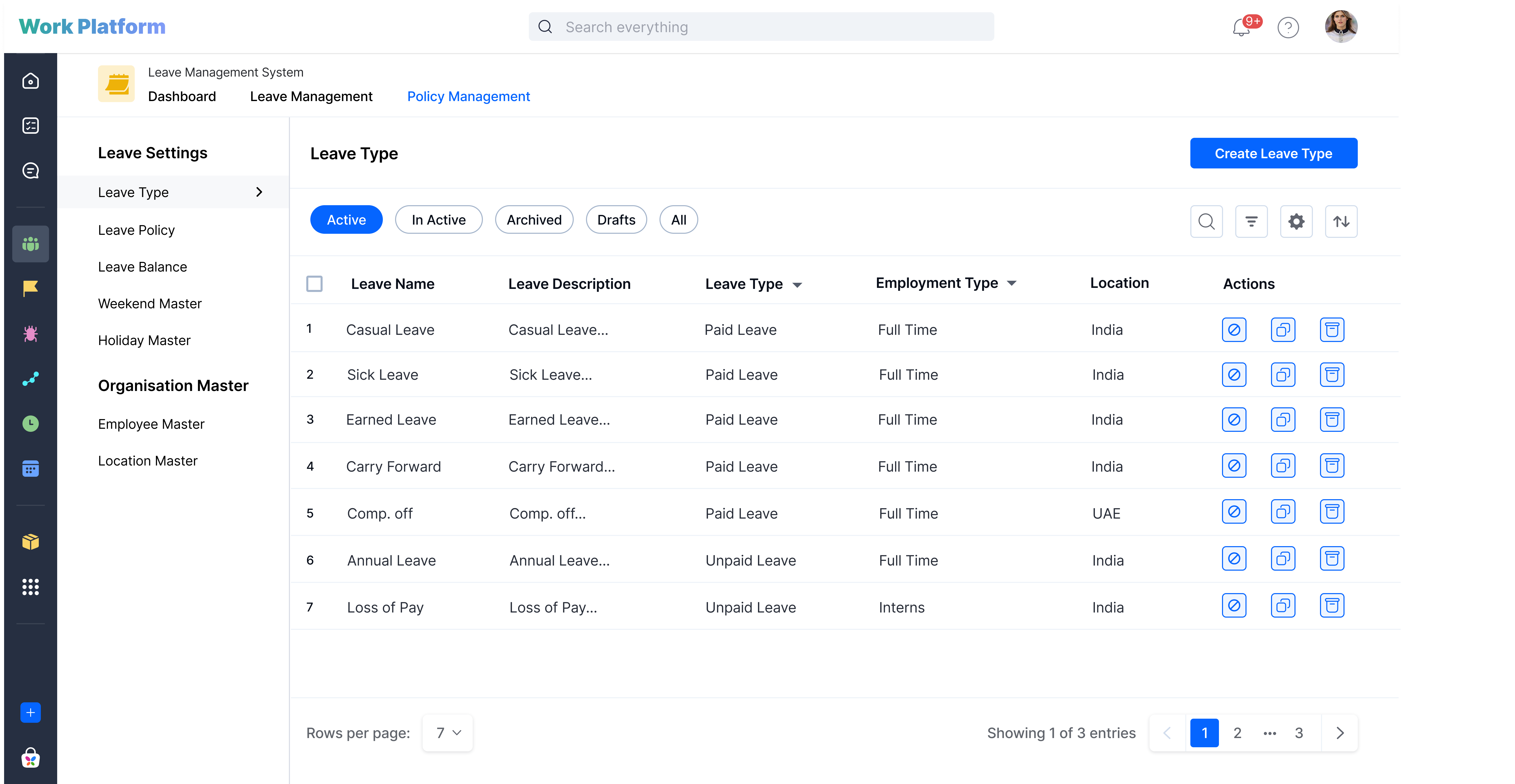The width and height of the screenshot is (1515, 784).
Task: Select the Archived filter pill
Action: tap(534, 220)
